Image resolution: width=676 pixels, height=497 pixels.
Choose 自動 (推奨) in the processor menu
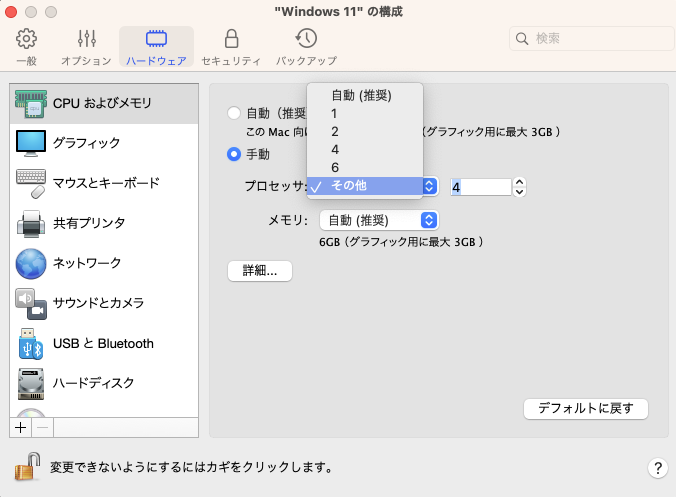(x=361, y=96)
